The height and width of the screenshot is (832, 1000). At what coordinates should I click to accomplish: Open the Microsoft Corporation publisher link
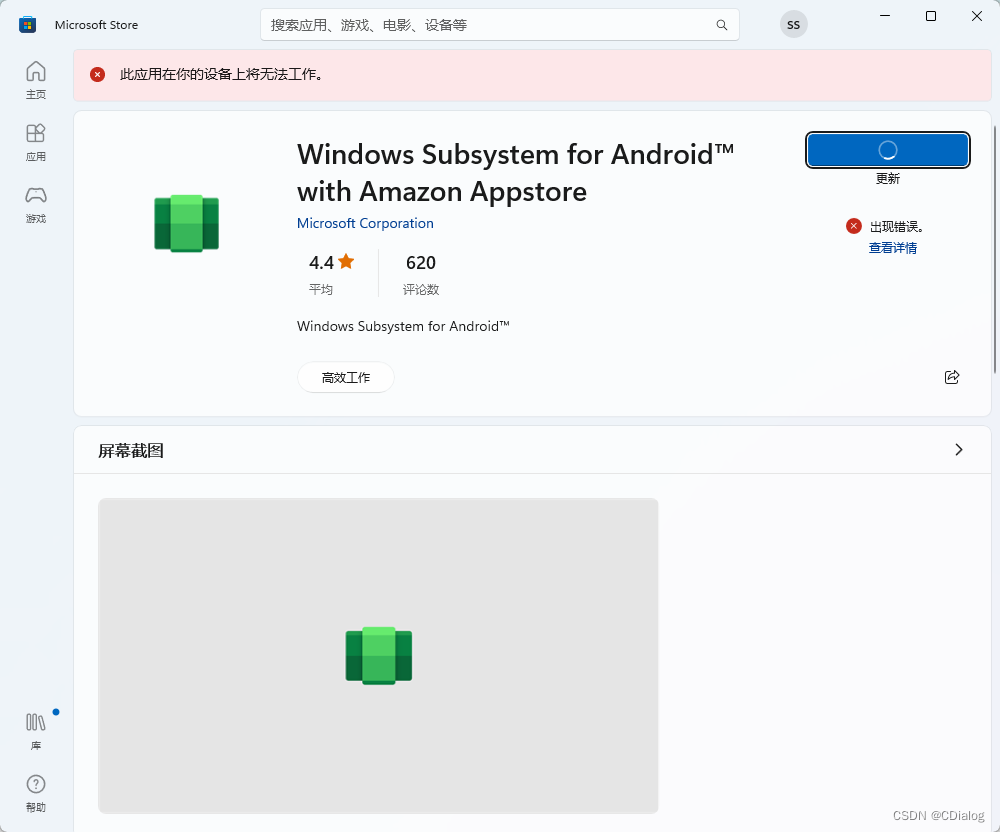365,223
